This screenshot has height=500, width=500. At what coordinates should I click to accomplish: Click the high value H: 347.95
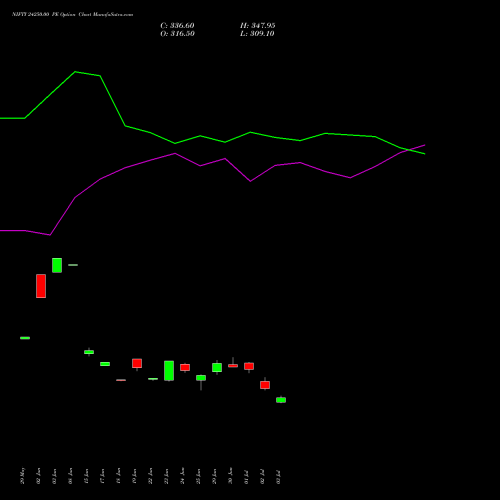coord(258,26)
